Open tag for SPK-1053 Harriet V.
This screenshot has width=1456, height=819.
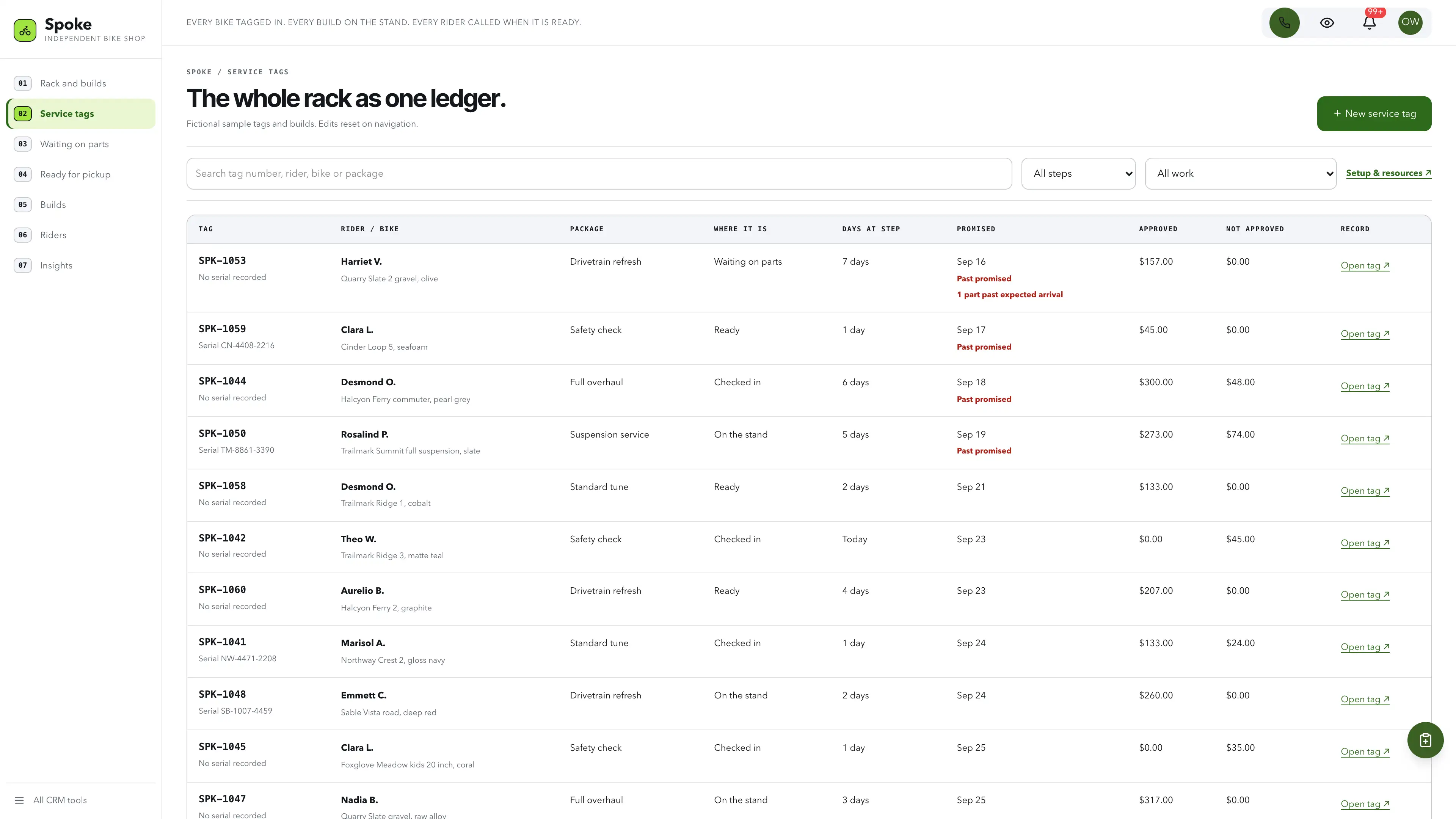(1365, 266)
